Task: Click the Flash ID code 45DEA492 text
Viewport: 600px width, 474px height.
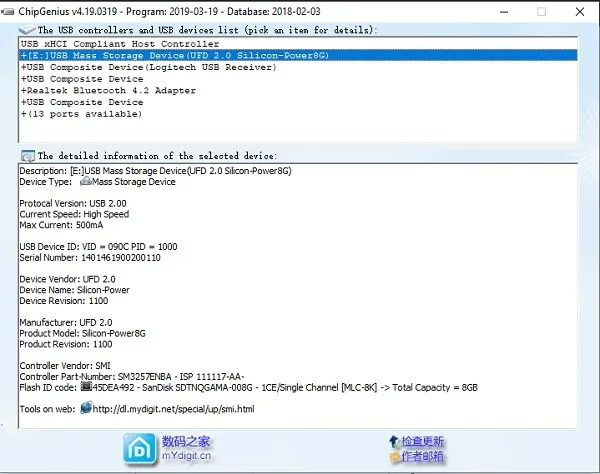Action: click(248, 388)
